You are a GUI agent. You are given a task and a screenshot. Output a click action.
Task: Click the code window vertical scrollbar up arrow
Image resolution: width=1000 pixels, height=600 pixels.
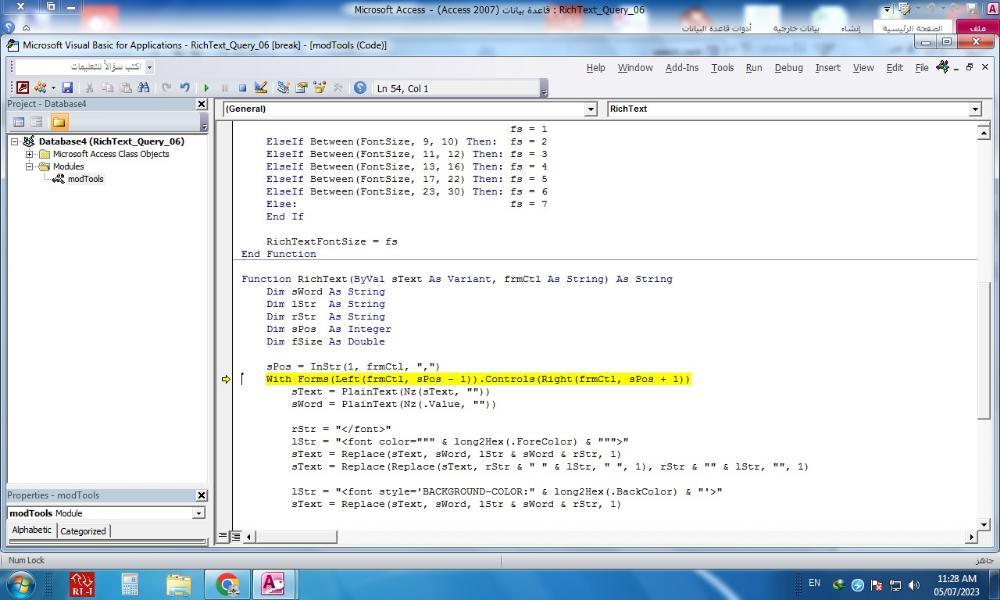point(983,132)
